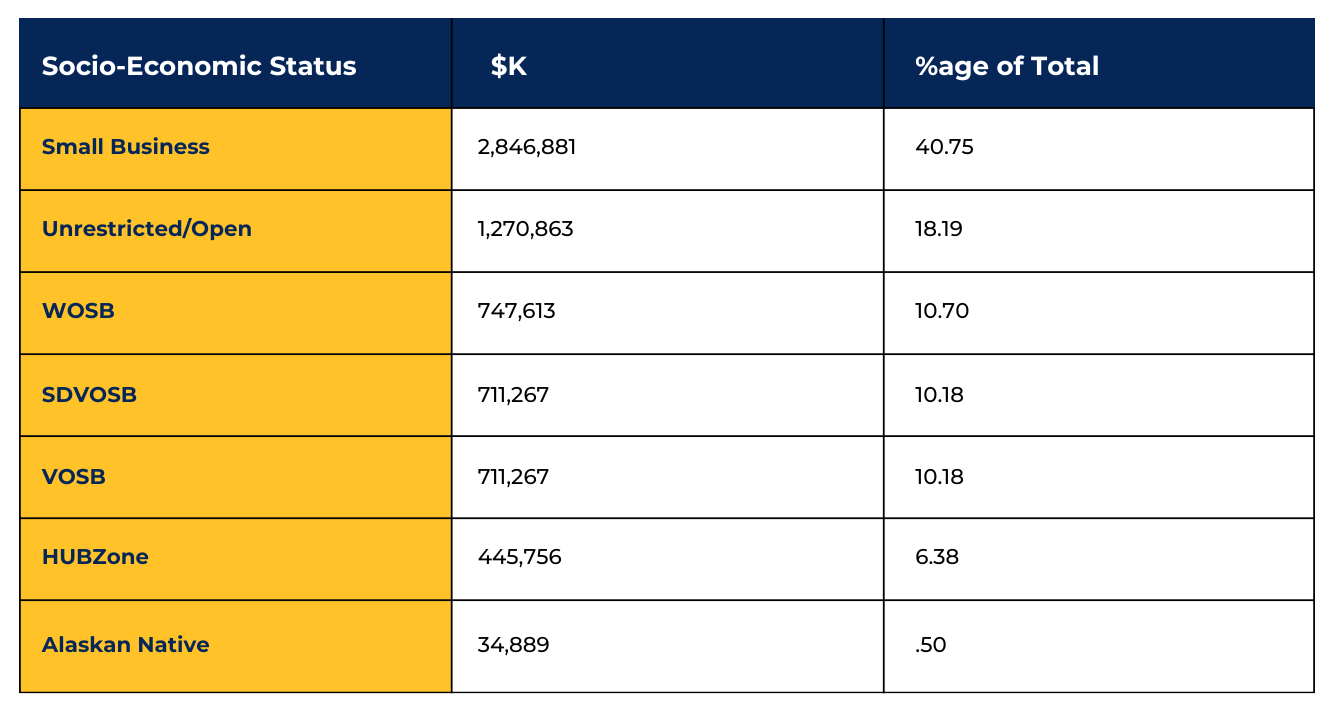Screen dimensions: 1334x714
Task: Click the 34,889 value cell
Action: pyautogui.click(x=514, y=645)
